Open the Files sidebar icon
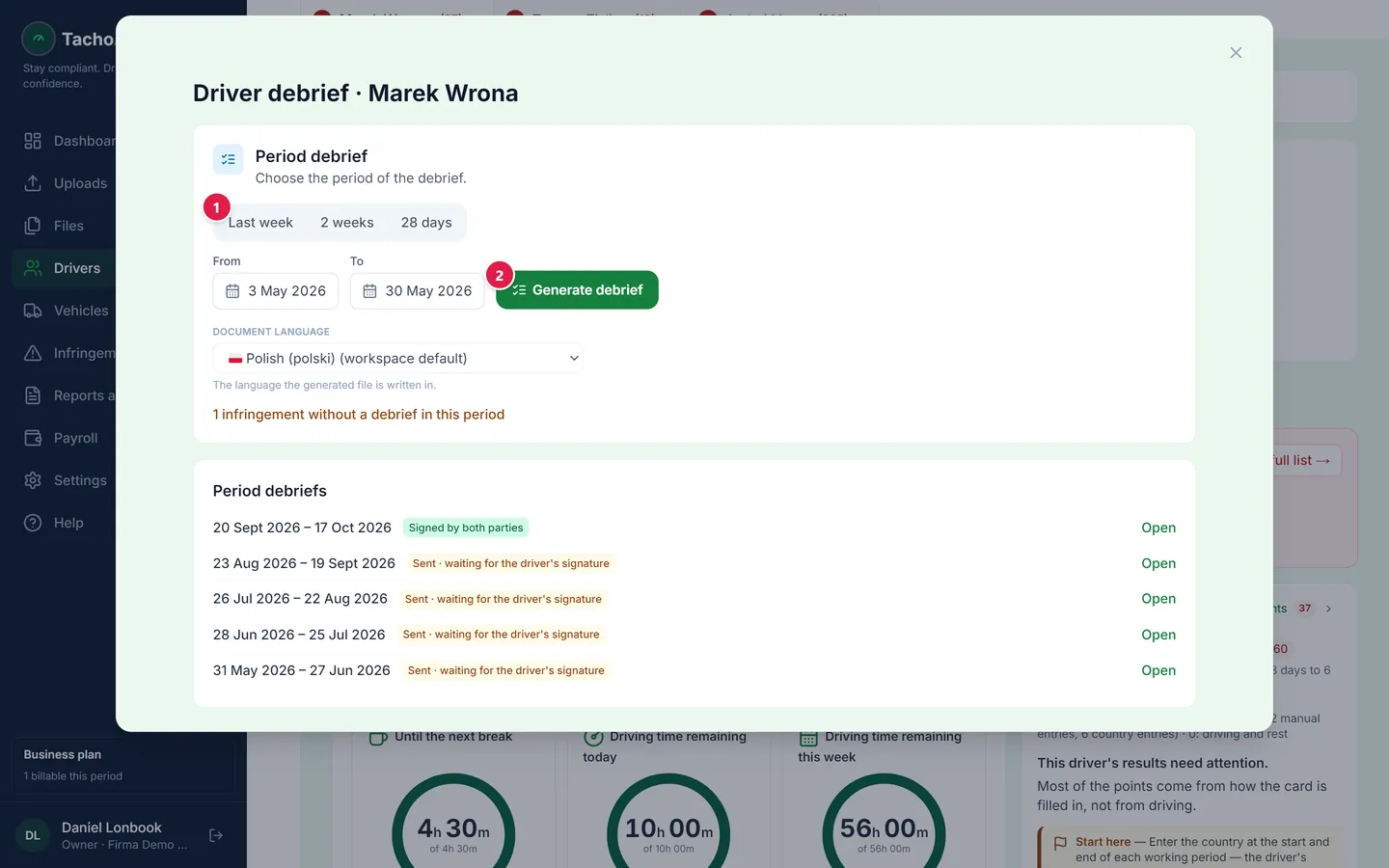Viewport: 1389px width, 868px height. click(x=33, y=226)
